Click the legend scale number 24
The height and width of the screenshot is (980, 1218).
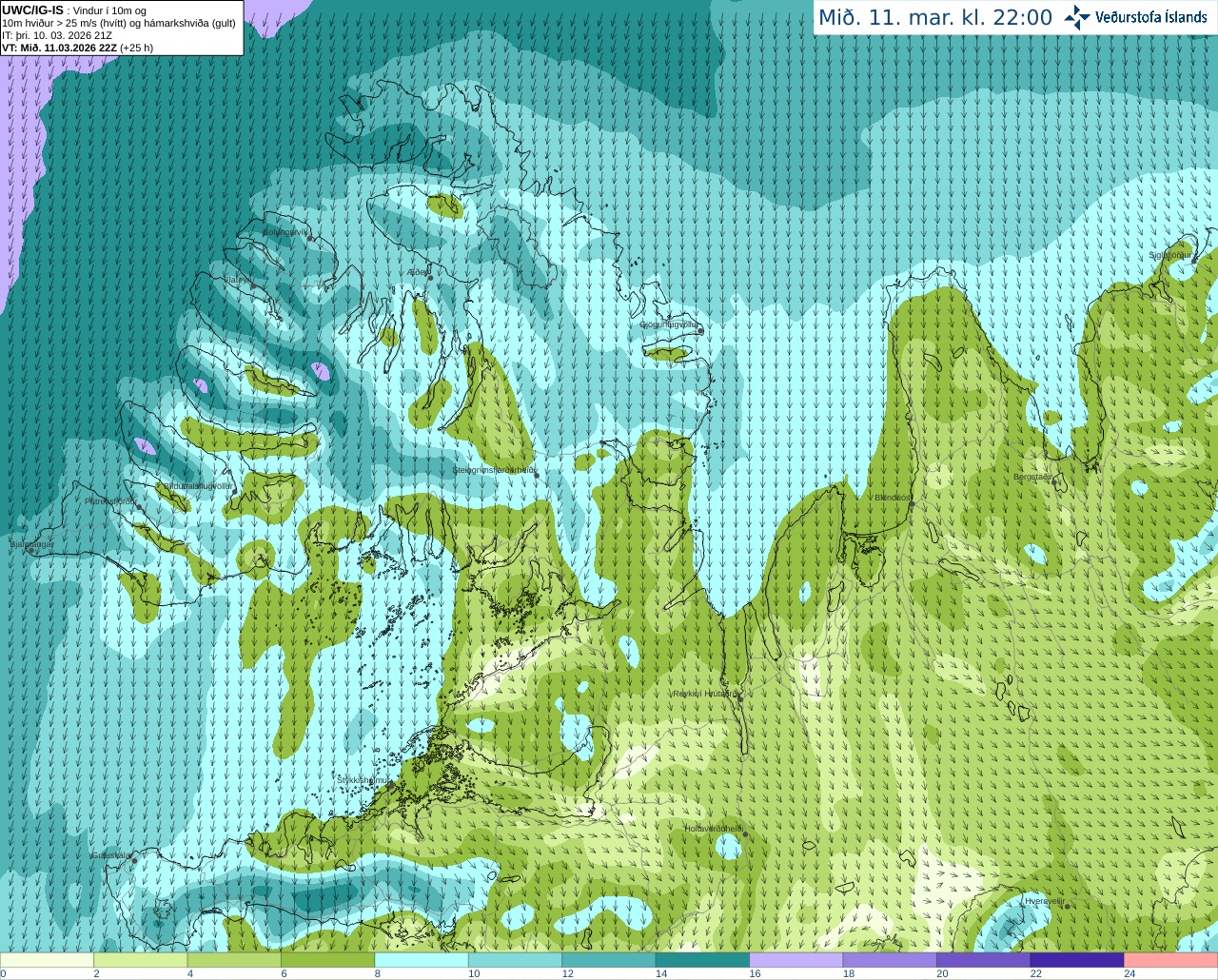(x=1130, y=973)
